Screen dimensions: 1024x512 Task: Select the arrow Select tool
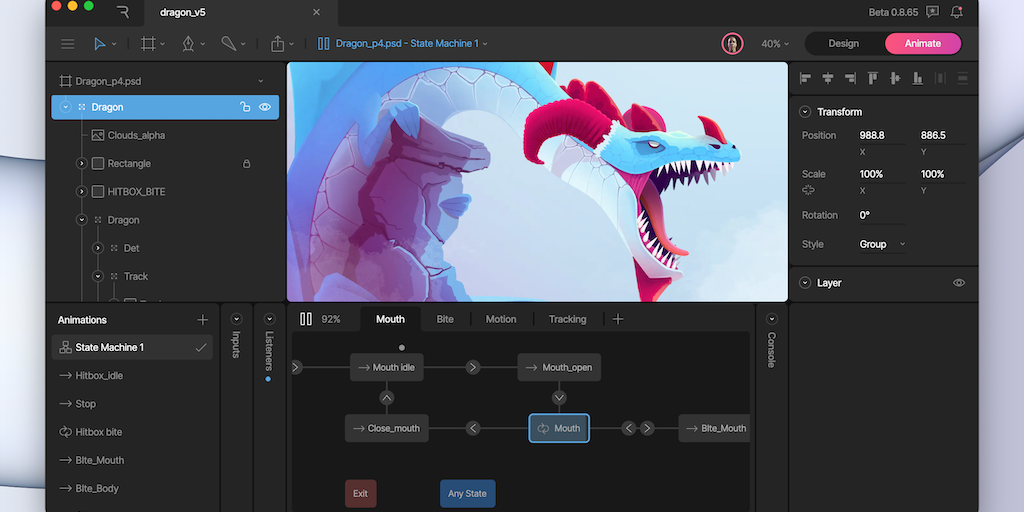coord(100,44)
